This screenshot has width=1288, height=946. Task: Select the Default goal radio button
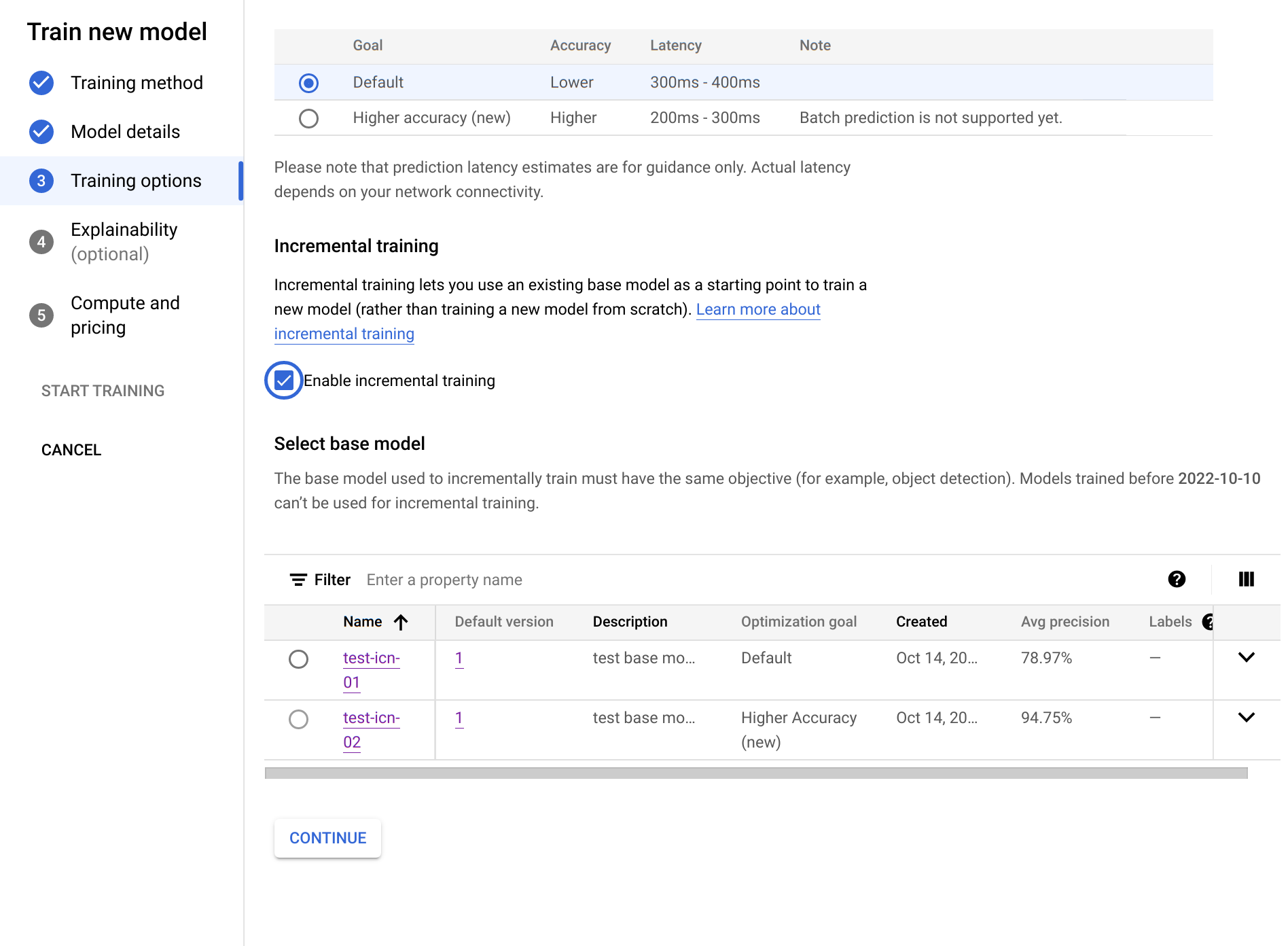pos(308,83)
